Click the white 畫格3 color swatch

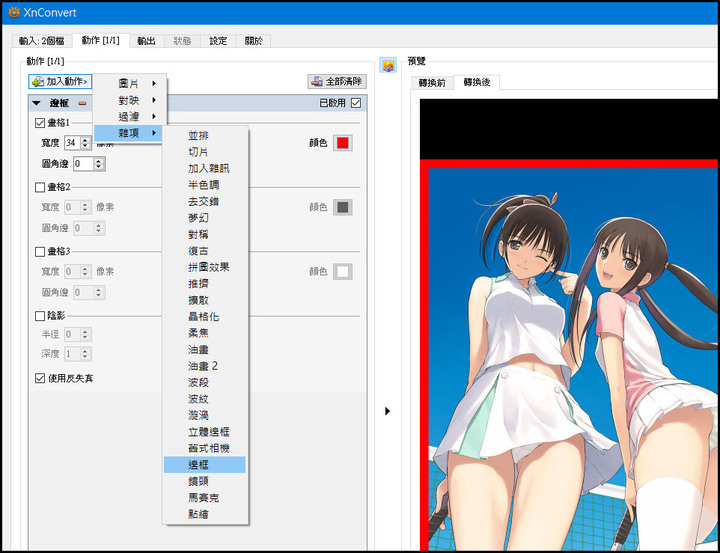343,271
